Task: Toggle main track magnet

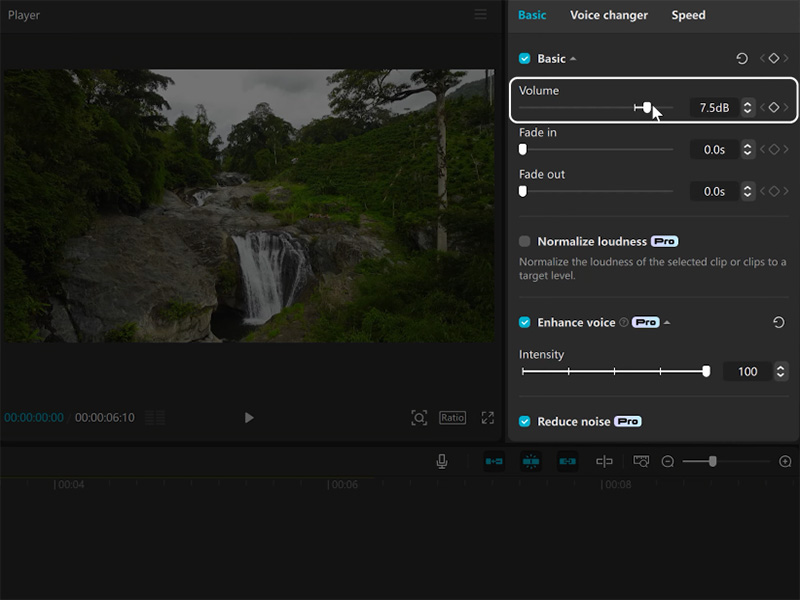Action: (x=494, y=461)
